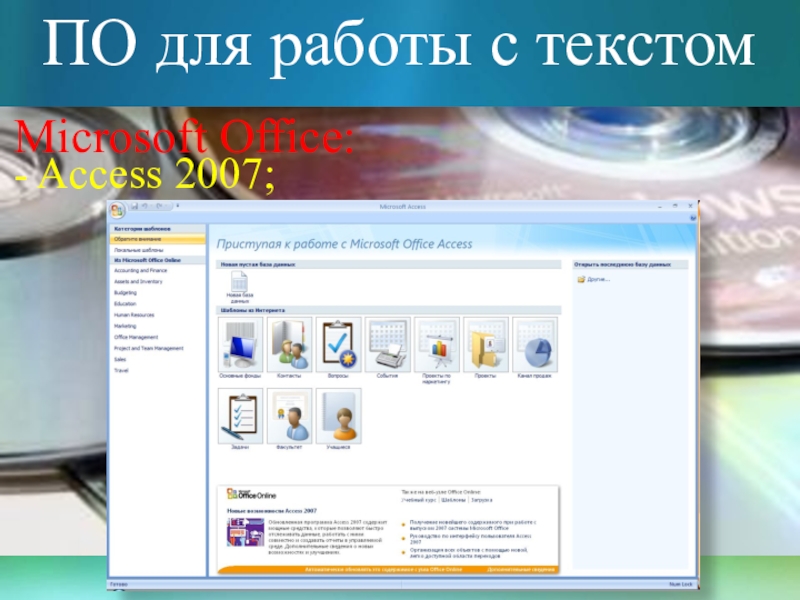Pick the Проекты по маркетингу template

436,344
